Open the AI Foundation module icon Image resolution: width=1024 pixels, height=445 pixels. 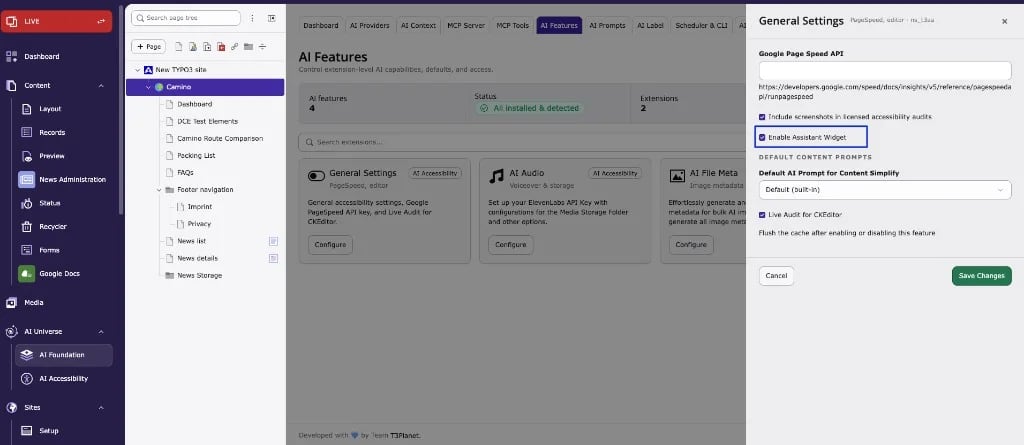pos(27,355)
